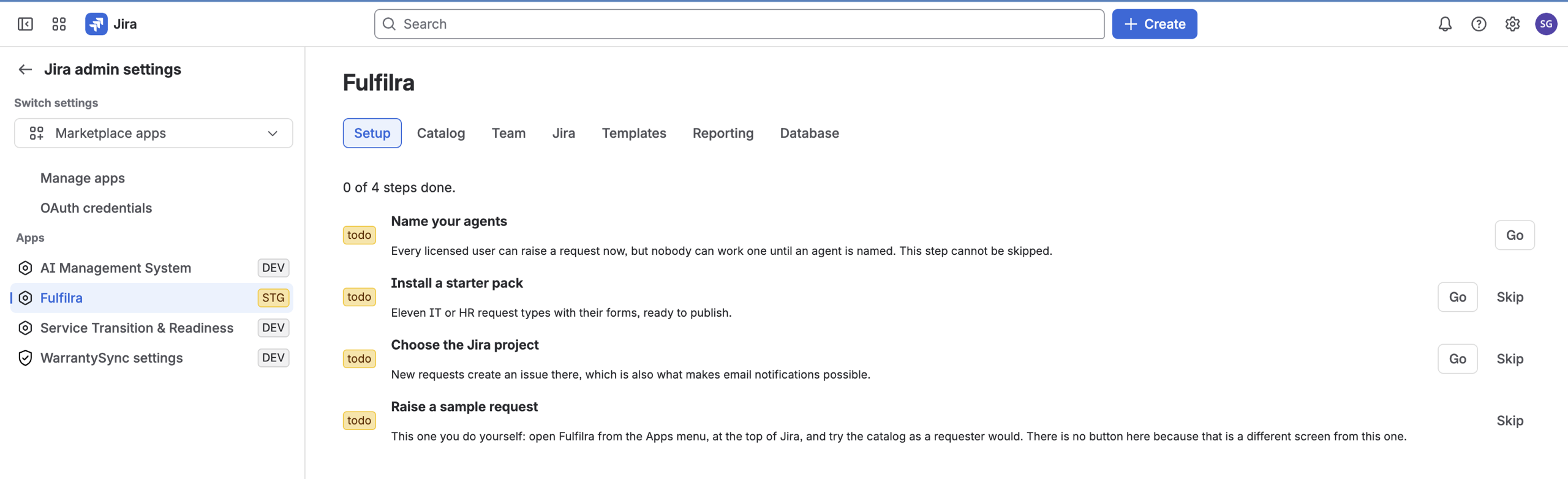This screenshot has height=479, width=1568.
Task: Click the Marketplace apps grid icon
Action: [37, 133]
